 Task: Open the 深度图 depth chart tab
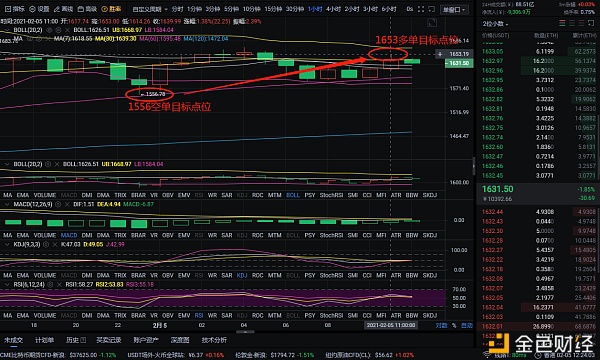coord(180,340)
